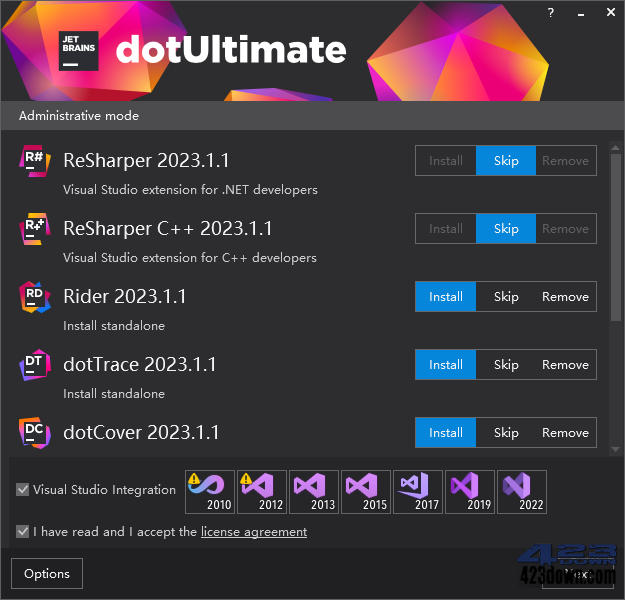Toggle the Visual Studio Integration checkbox

pos(23,490)
